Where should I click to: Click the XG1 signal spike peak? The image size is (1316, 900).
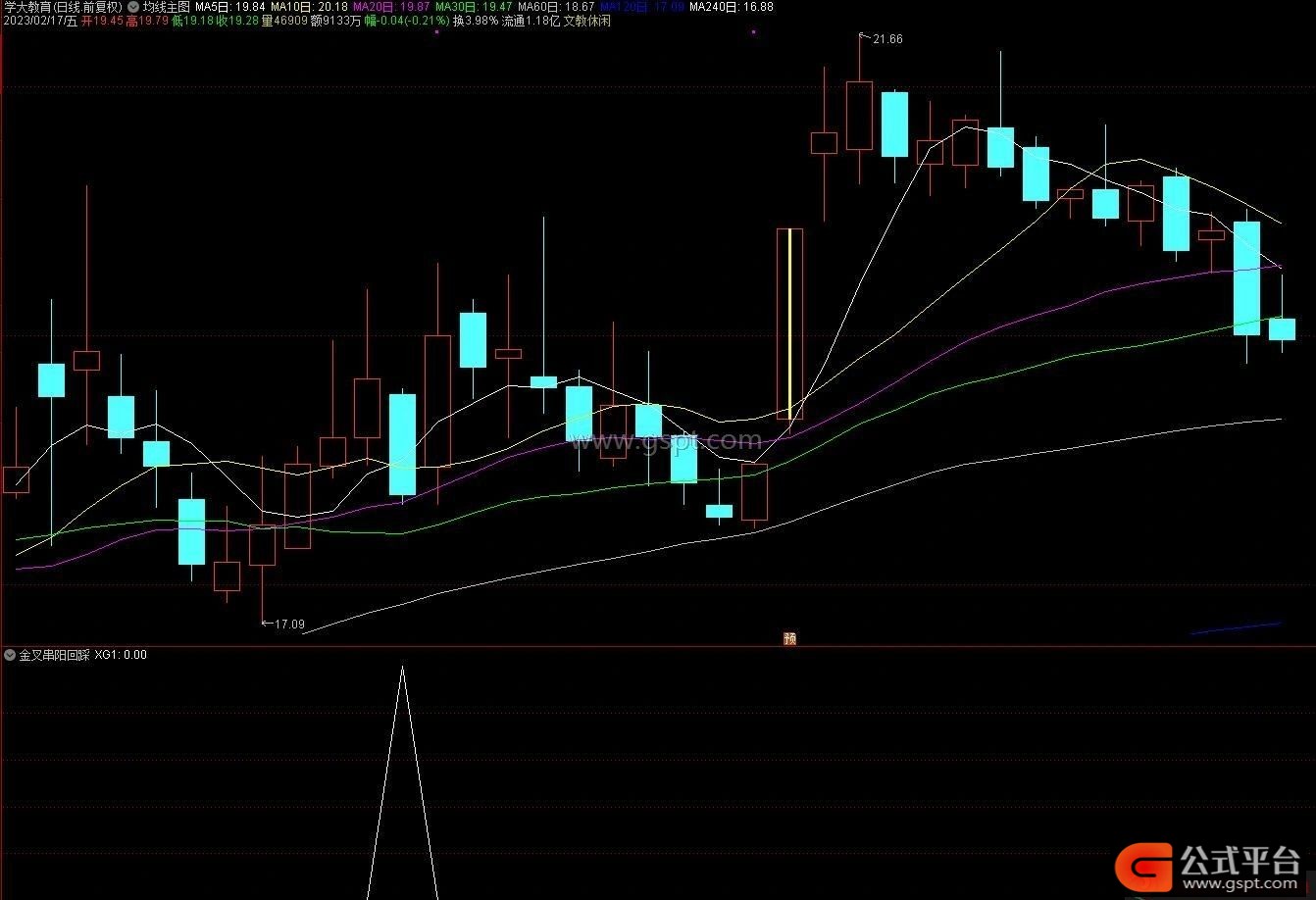402,669
